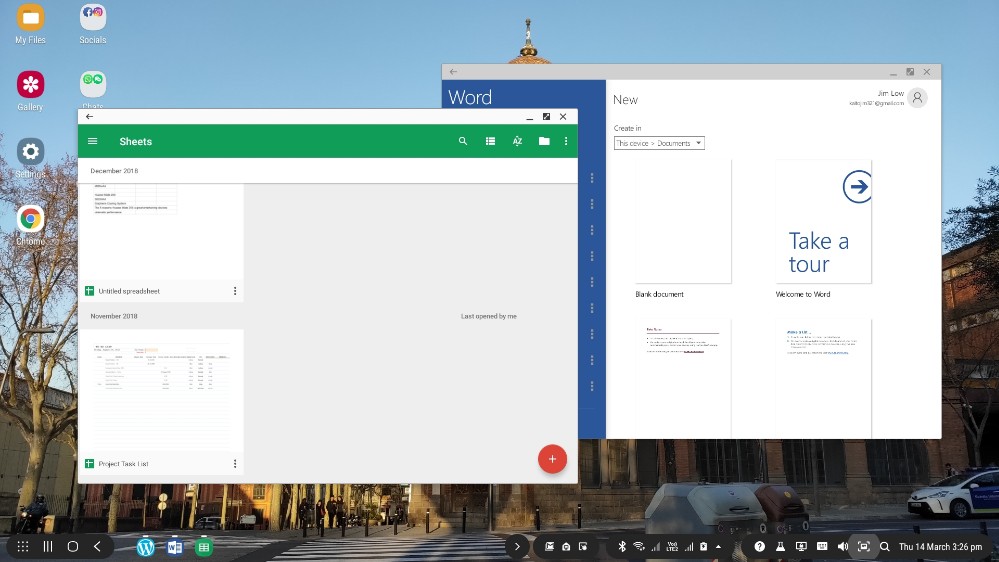Click the red new spreadsheet plus button
The height and width of the screenshot is (562, 999).
click(552, 459)
